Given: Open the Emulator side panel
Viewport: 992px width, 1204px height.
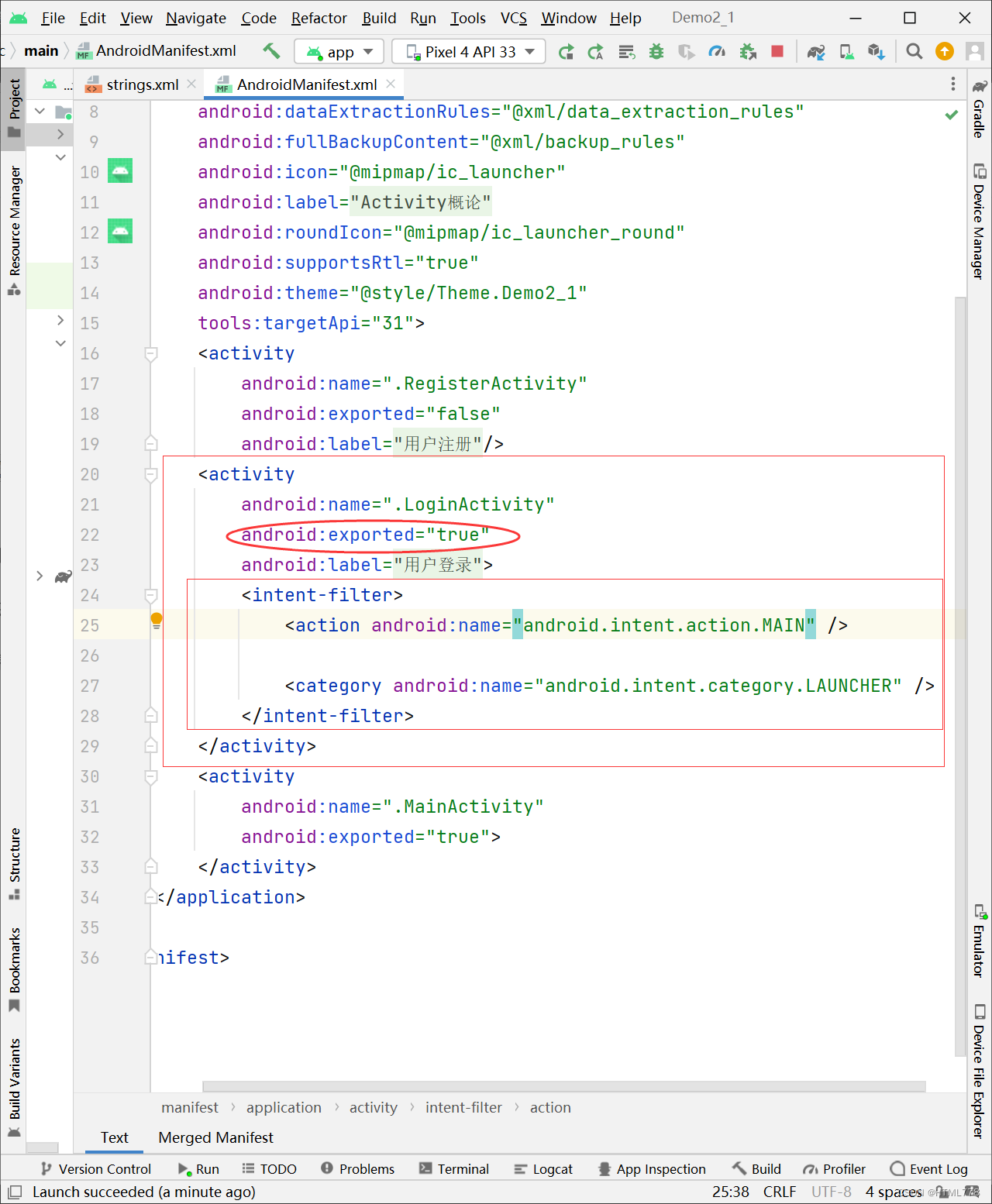Looking at the screenshot, I should tap(980, 941).
